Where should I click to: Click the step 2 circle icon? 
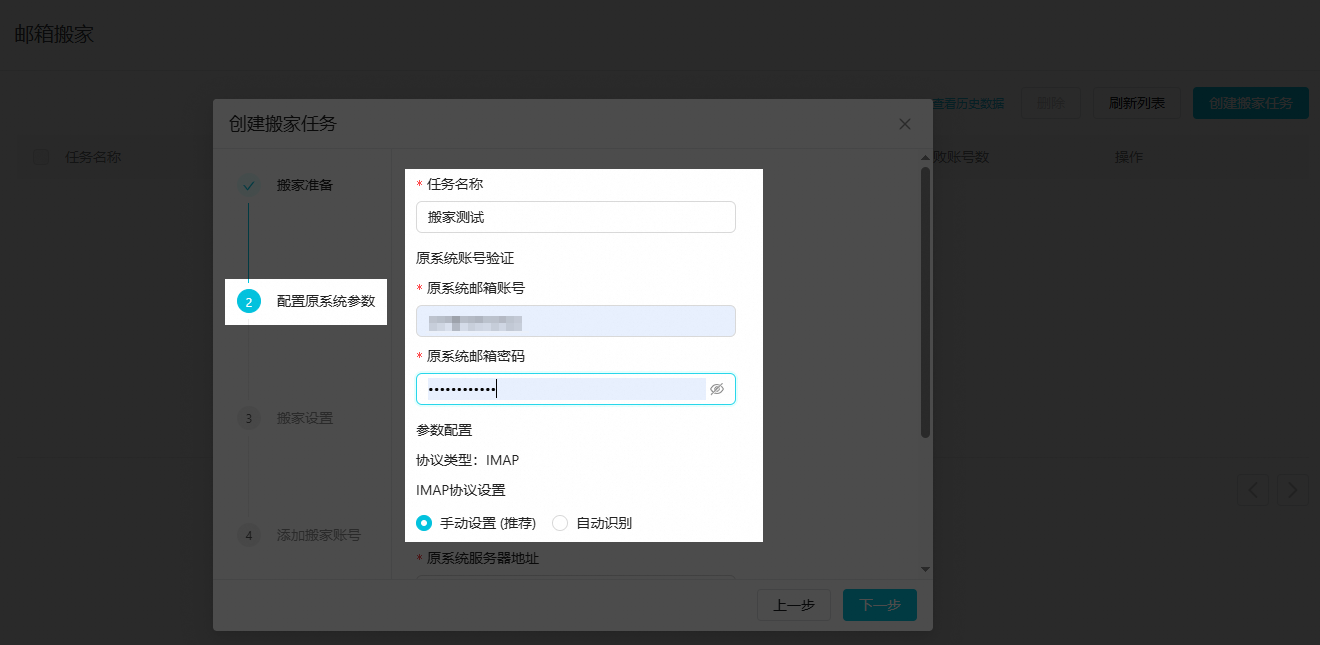tap(249, 302)
